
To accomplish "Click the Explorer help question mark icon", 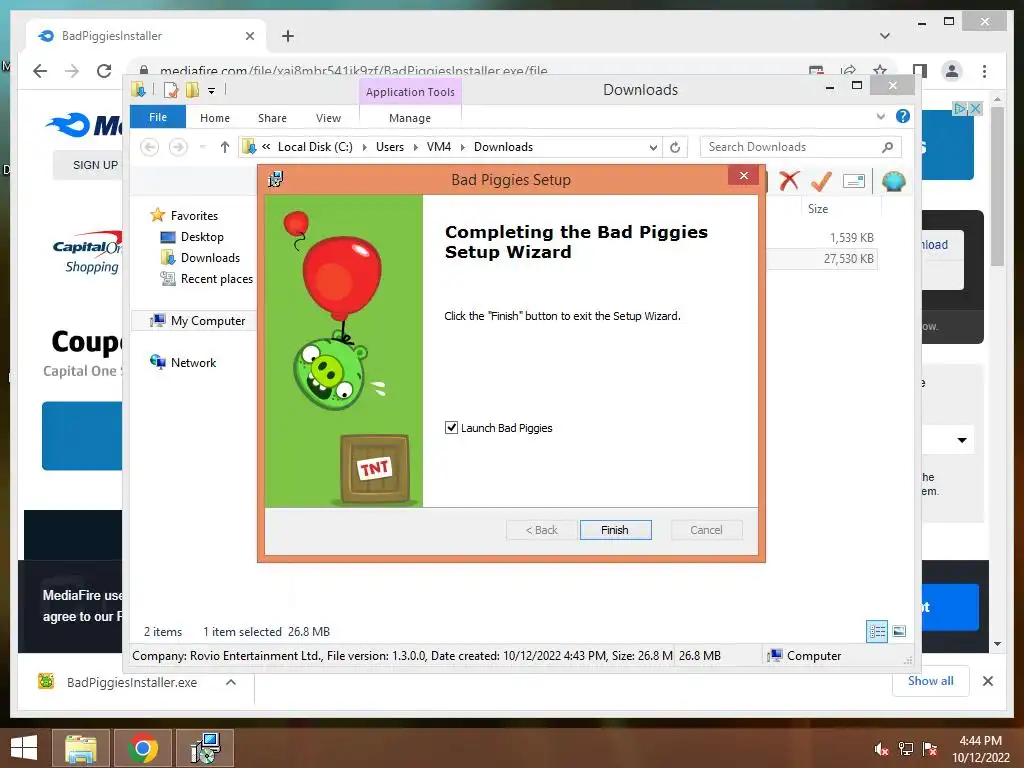I will [903, 116].
